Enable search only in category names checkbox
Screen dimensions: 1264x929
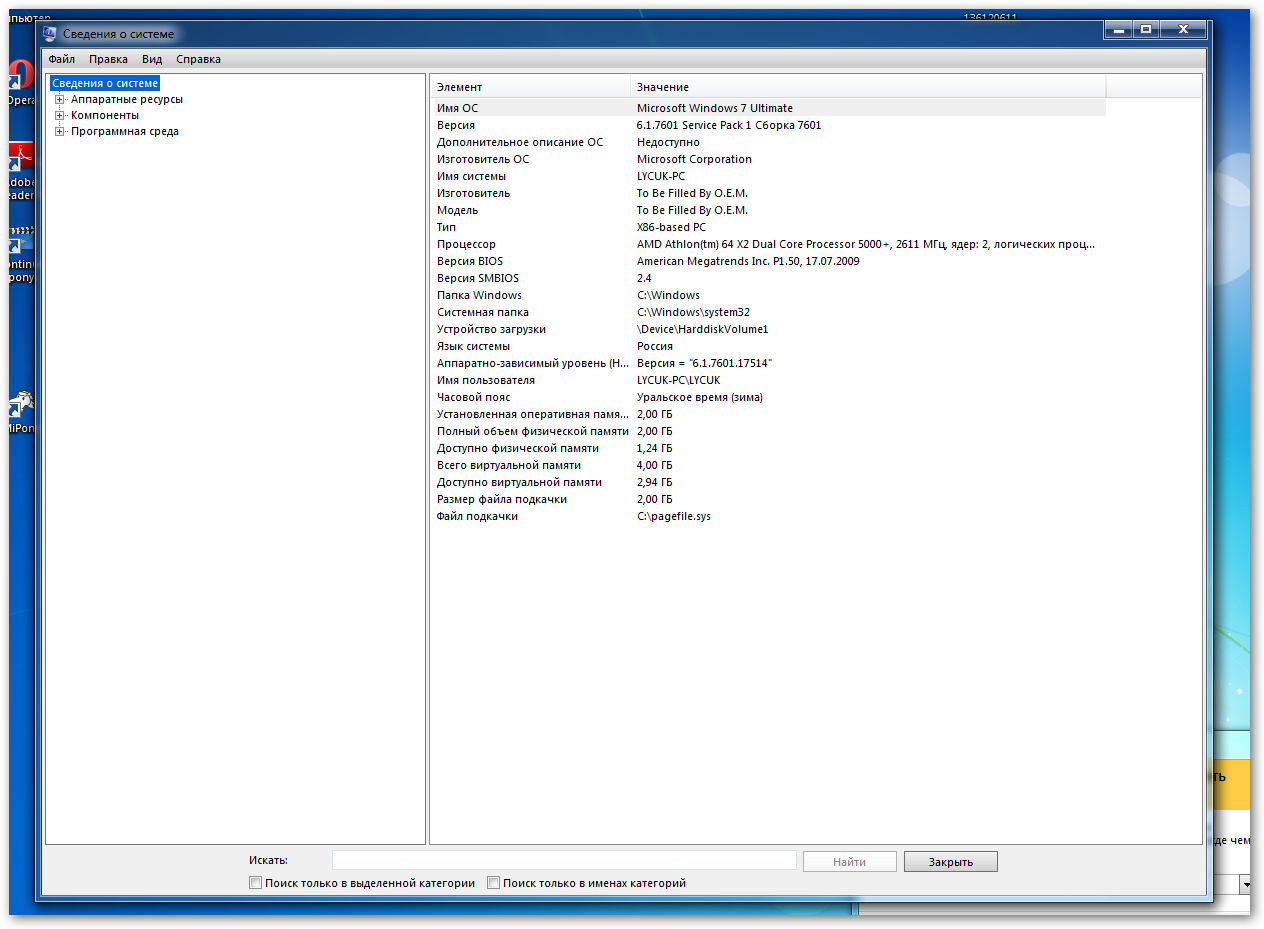(x=494, y=883)
